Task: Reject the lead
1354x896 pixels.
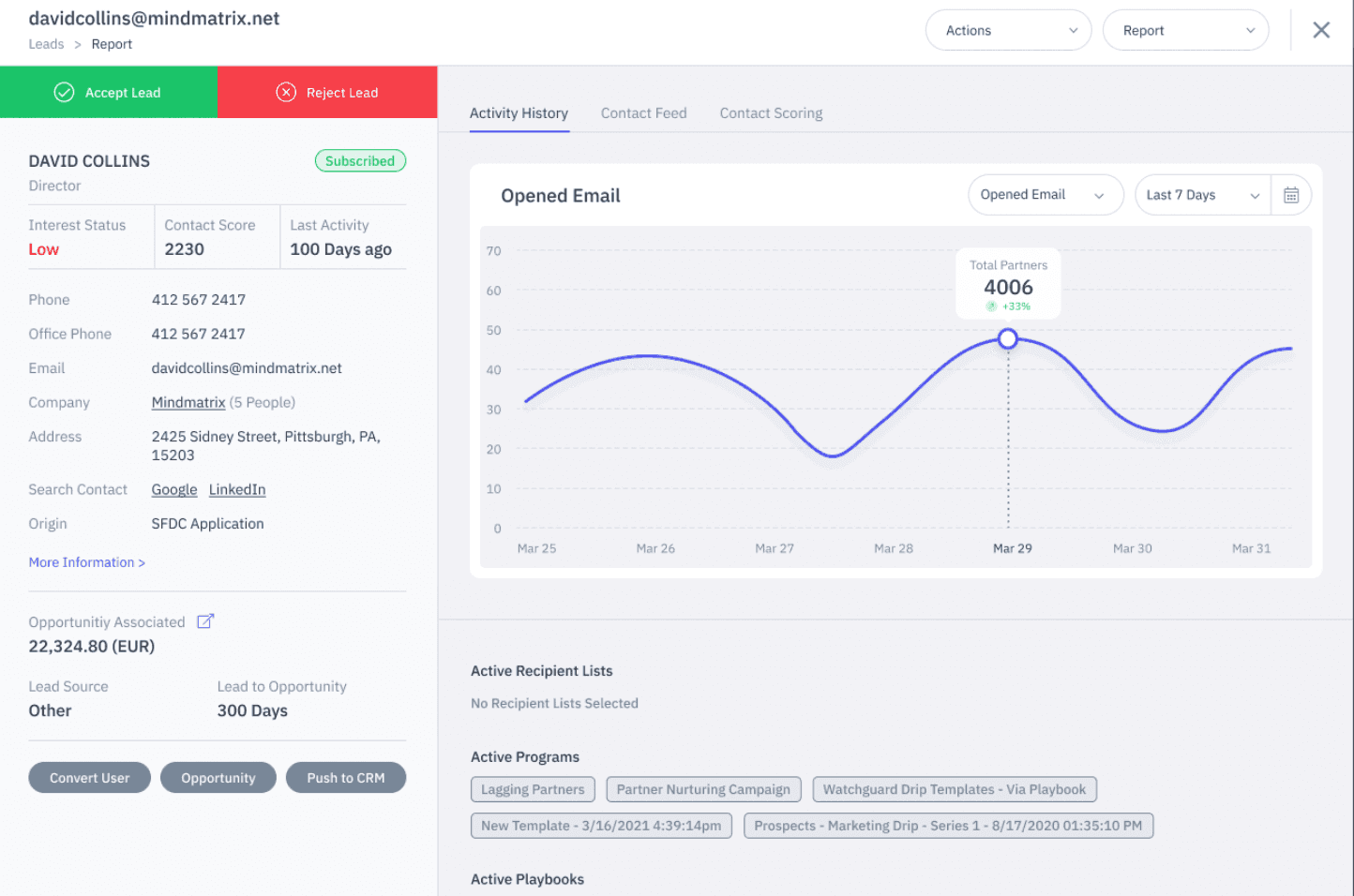Action: [327, 92]
